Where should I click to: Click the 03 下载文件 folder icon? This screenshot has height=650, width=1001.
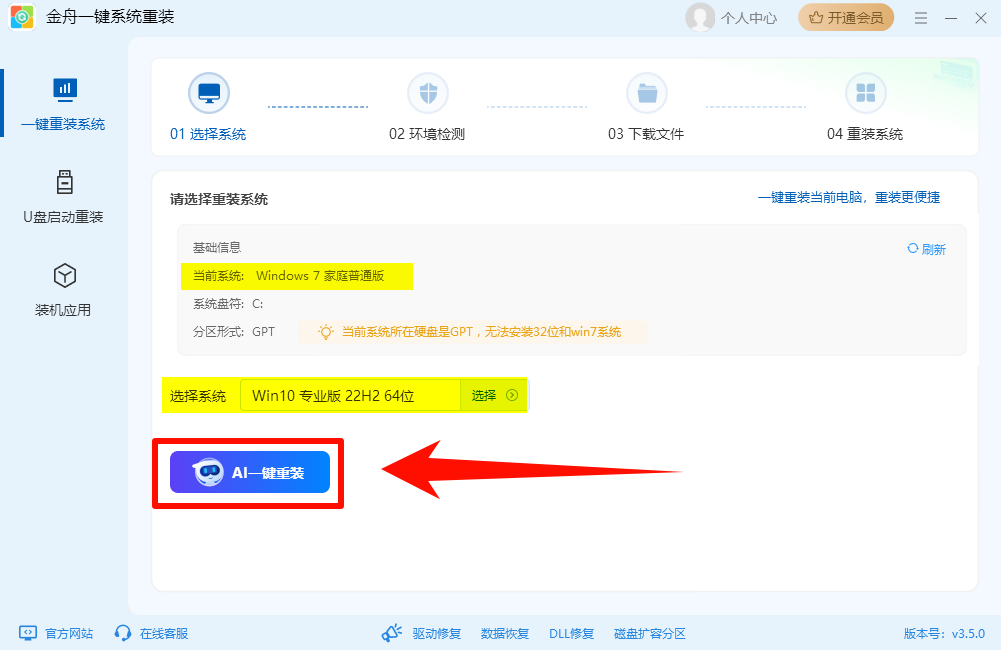(x=648, y=92)
